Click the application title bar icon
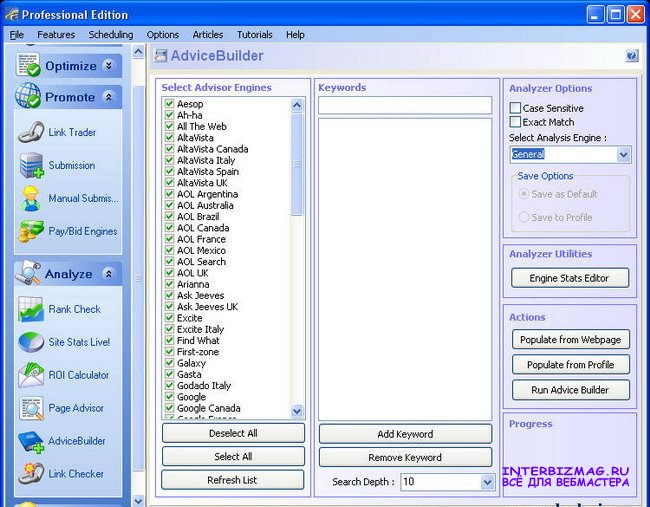This screenshot has height=507, width=650. [12, 15]
